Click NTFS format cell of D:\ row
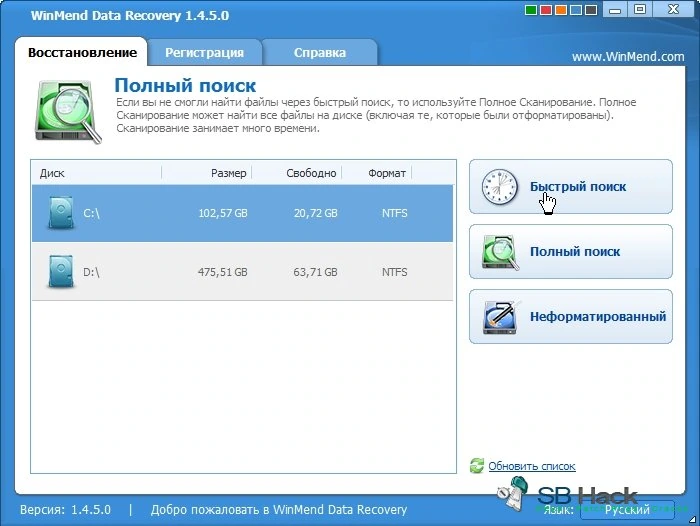Image resolution: width=700 pixels, height=526 pixels. (394, 271)
